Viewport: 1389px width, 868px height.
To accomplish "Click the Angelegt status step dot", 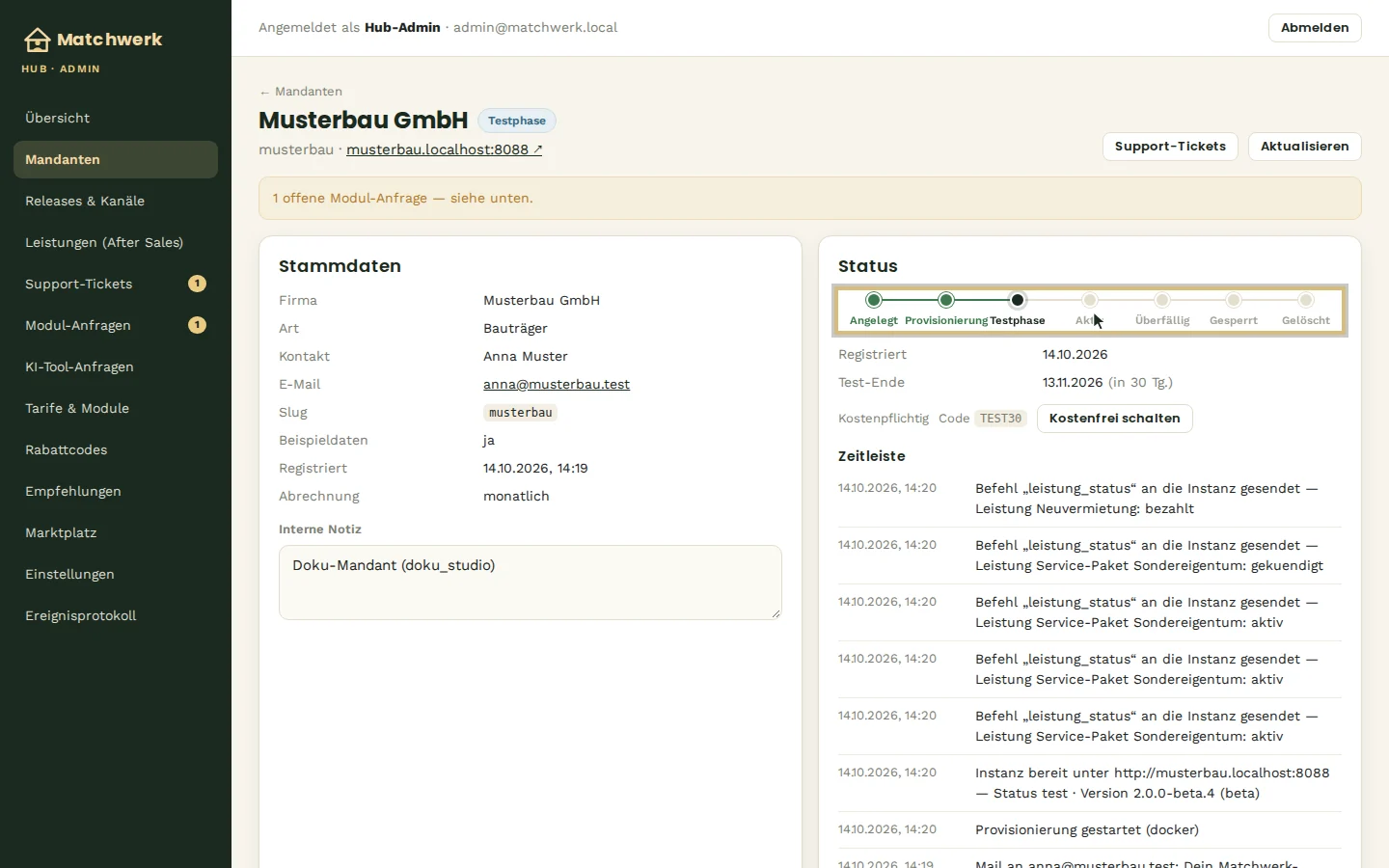I will pyautogui.click(x=874, y=300).
